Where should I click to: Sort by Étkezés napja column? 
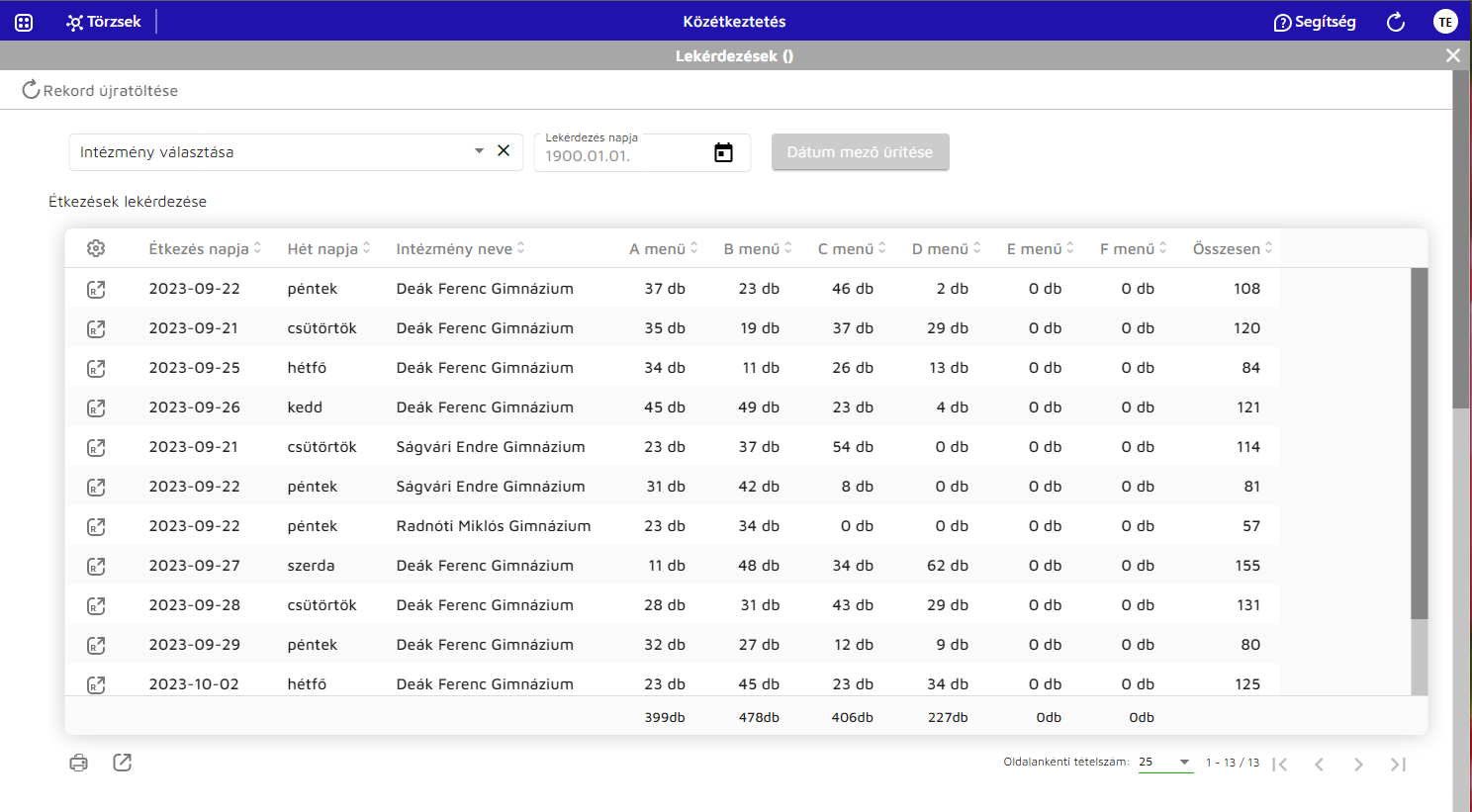pos(205,248)
